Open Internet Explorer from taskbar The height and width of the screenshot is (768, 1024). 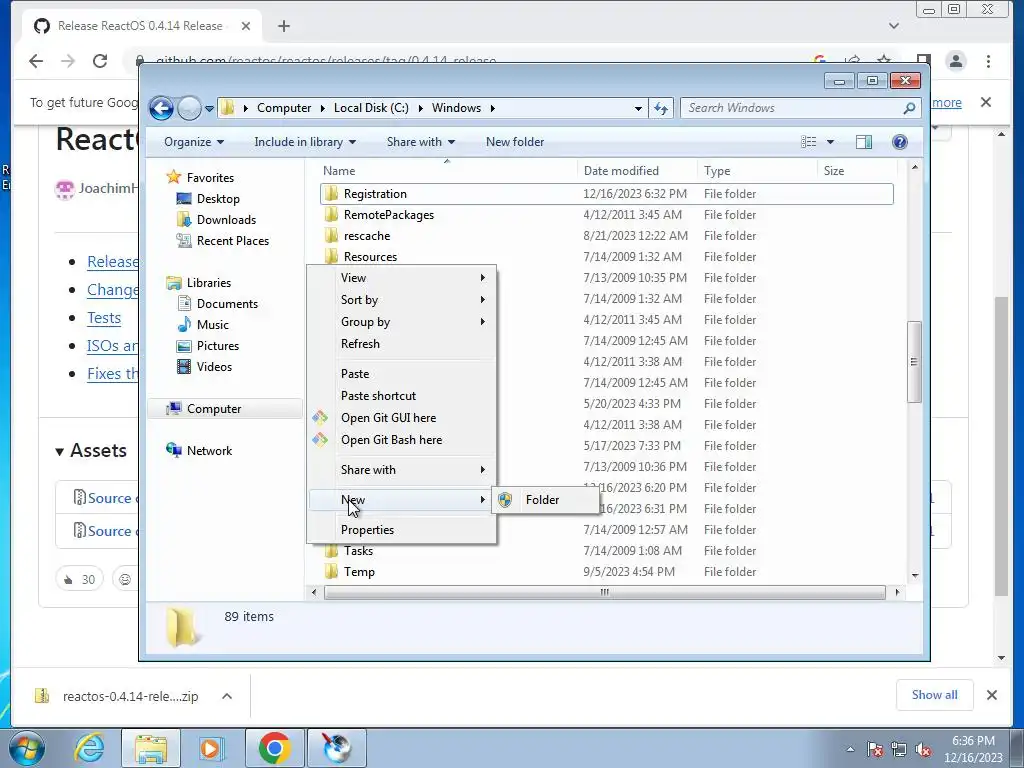click(88, 748)
